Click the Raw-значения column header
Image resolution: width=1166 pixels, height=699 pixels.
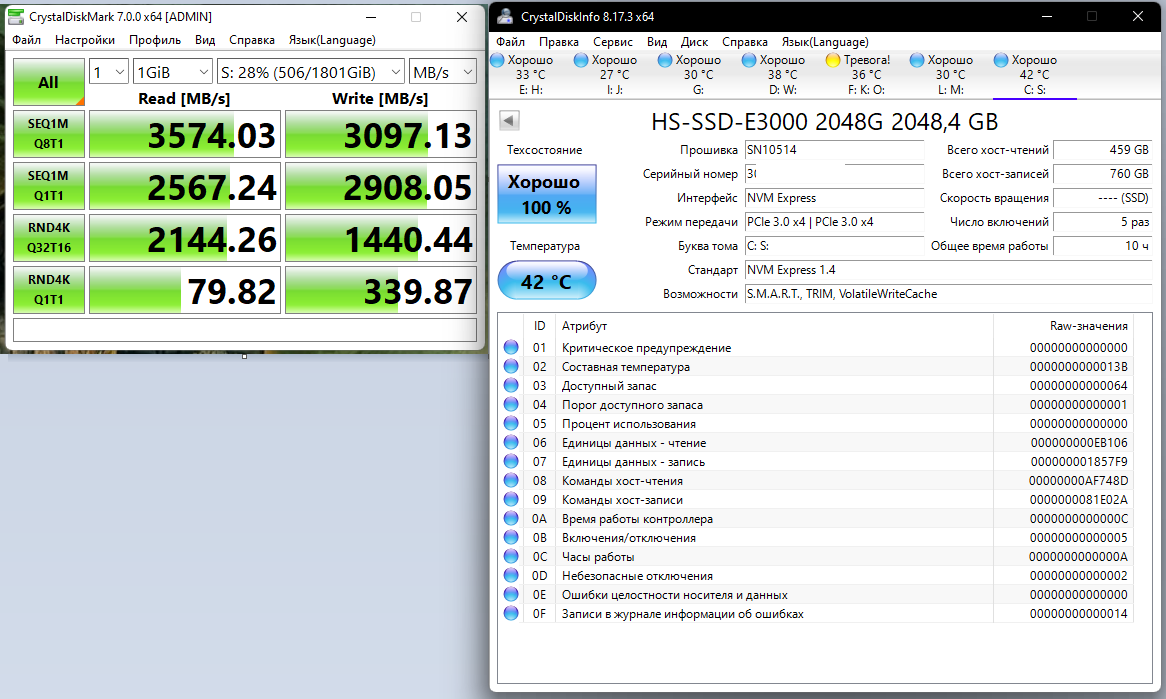(1089, 326)
